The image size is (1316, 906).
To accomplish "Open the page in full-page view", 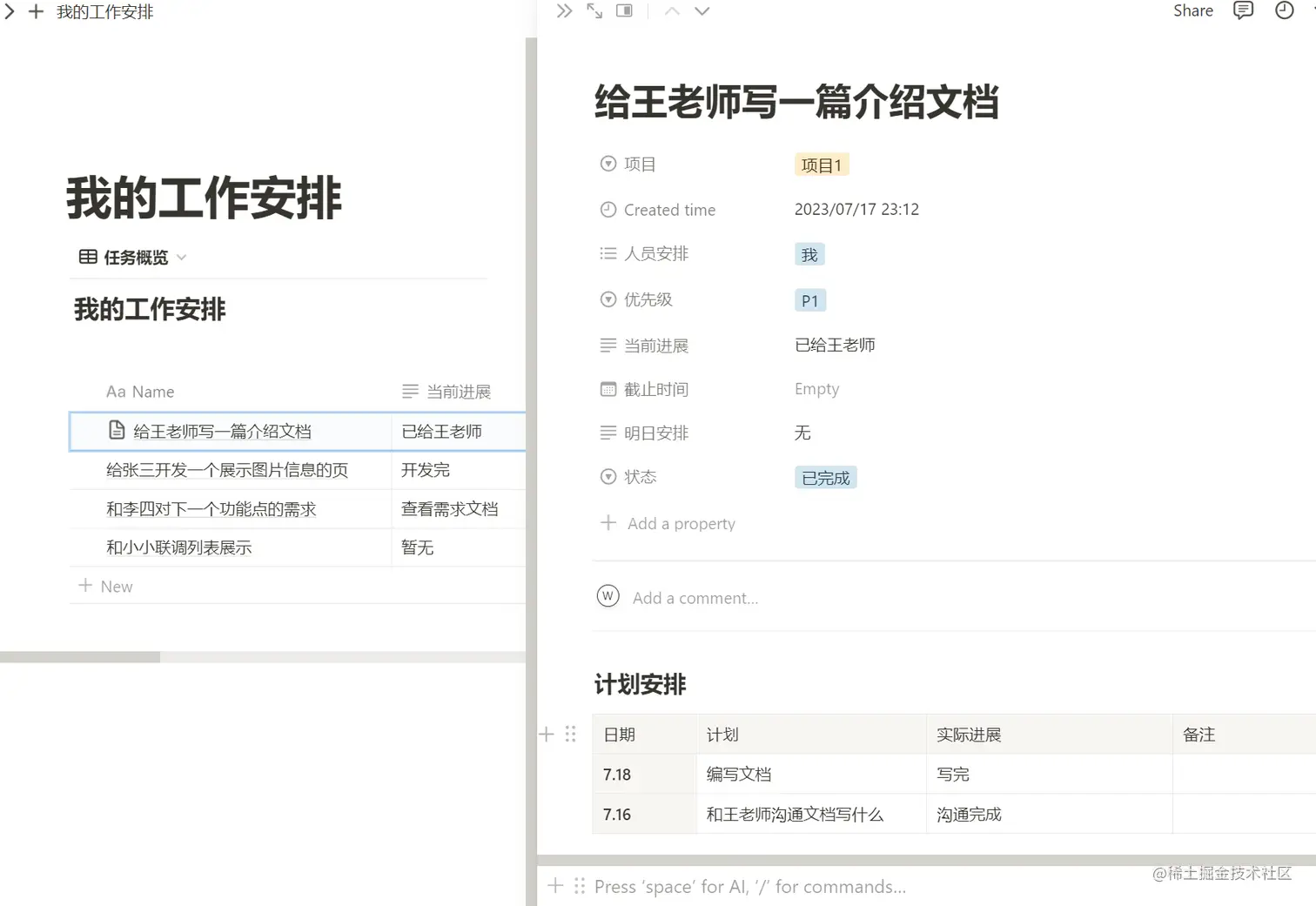I will (594, 11).
